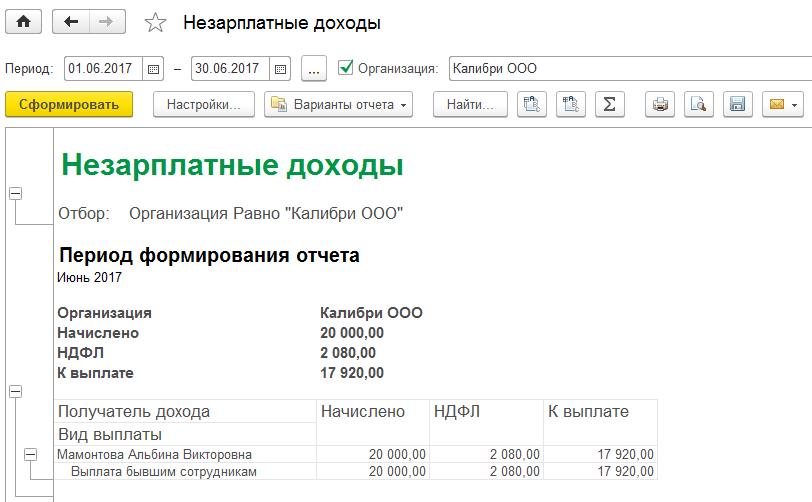Open calendar for period end date
This screenshot has height=502, width=812.
click(280, 69)
